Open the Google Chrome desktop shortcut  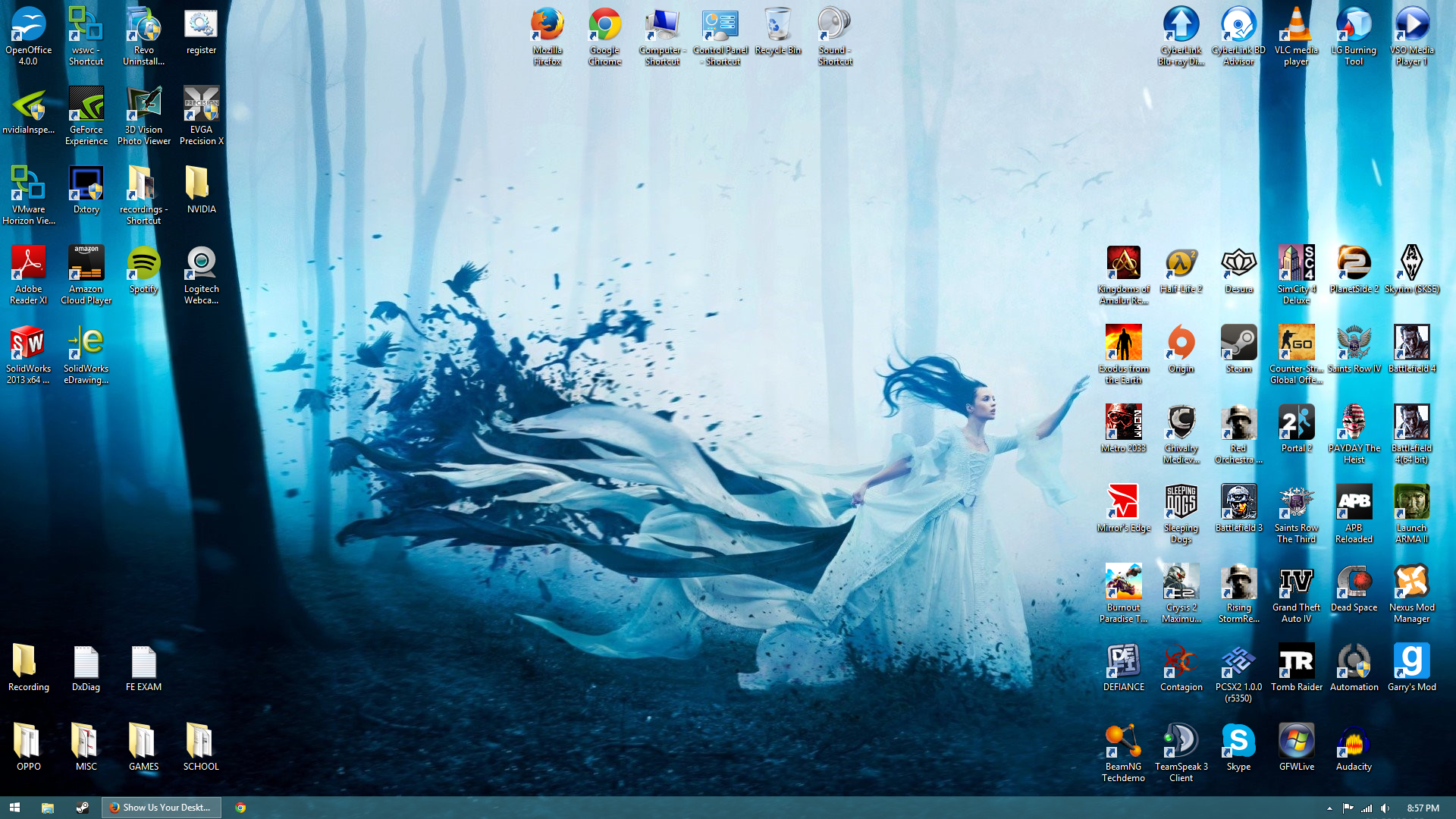(x=605, y=36)
